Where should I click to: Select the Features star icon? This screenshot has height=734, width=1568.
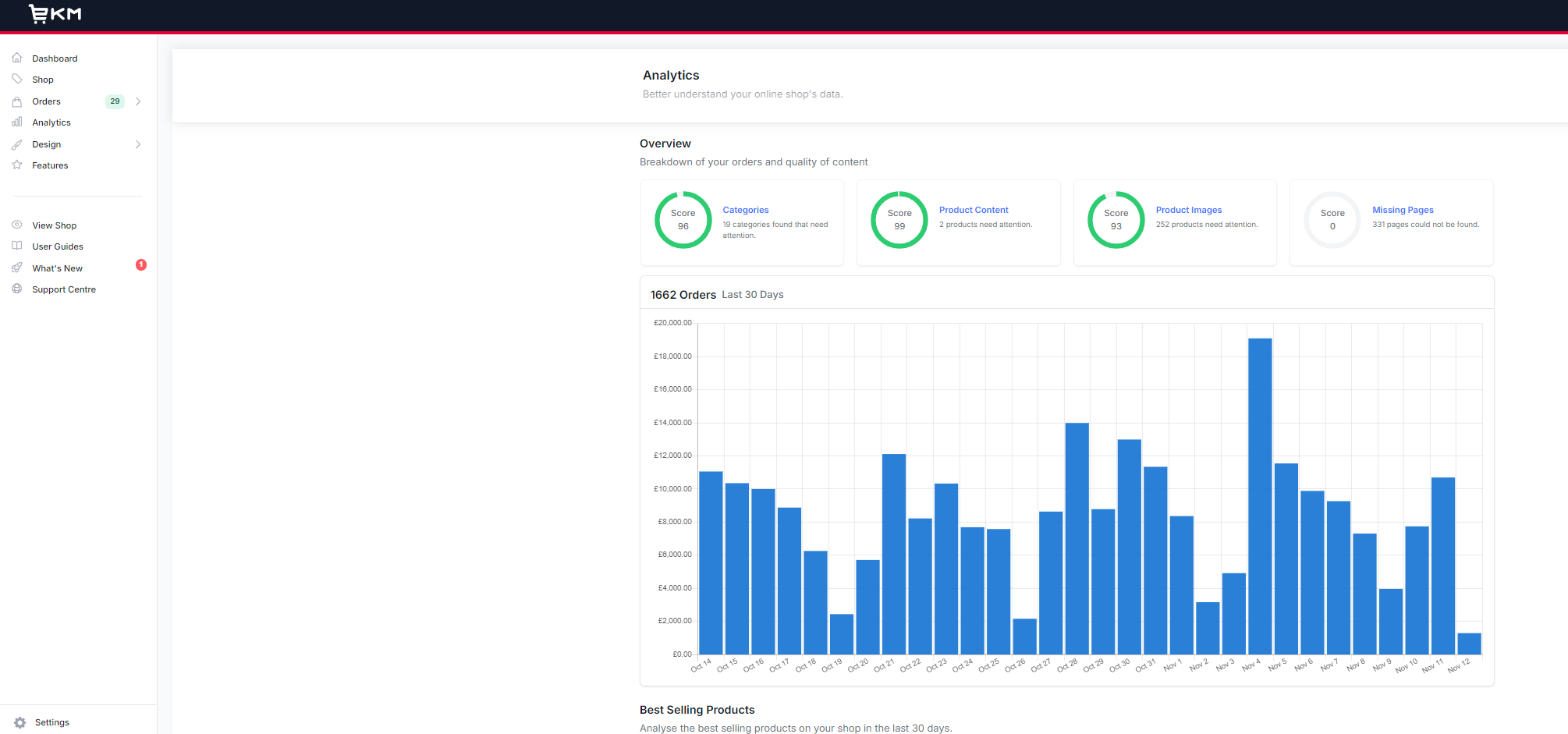click(x=17, y=165)
